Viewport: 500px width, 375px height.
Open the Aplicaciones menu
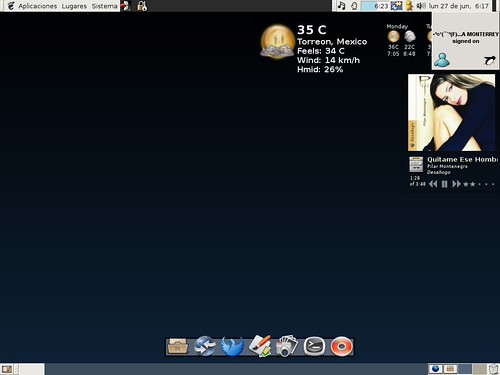tap(37, 6)
